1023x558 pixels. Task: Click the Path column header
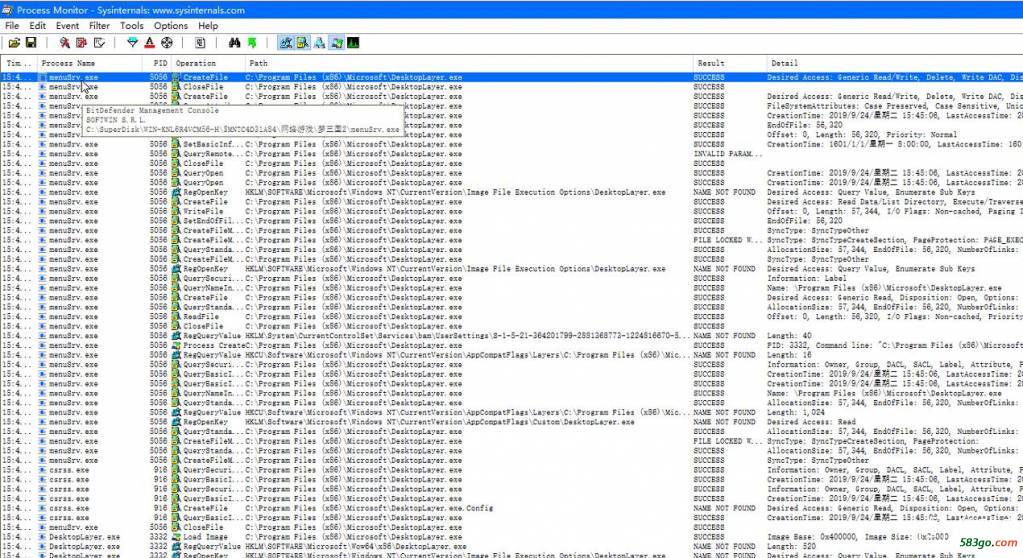[x=468, y=63]
